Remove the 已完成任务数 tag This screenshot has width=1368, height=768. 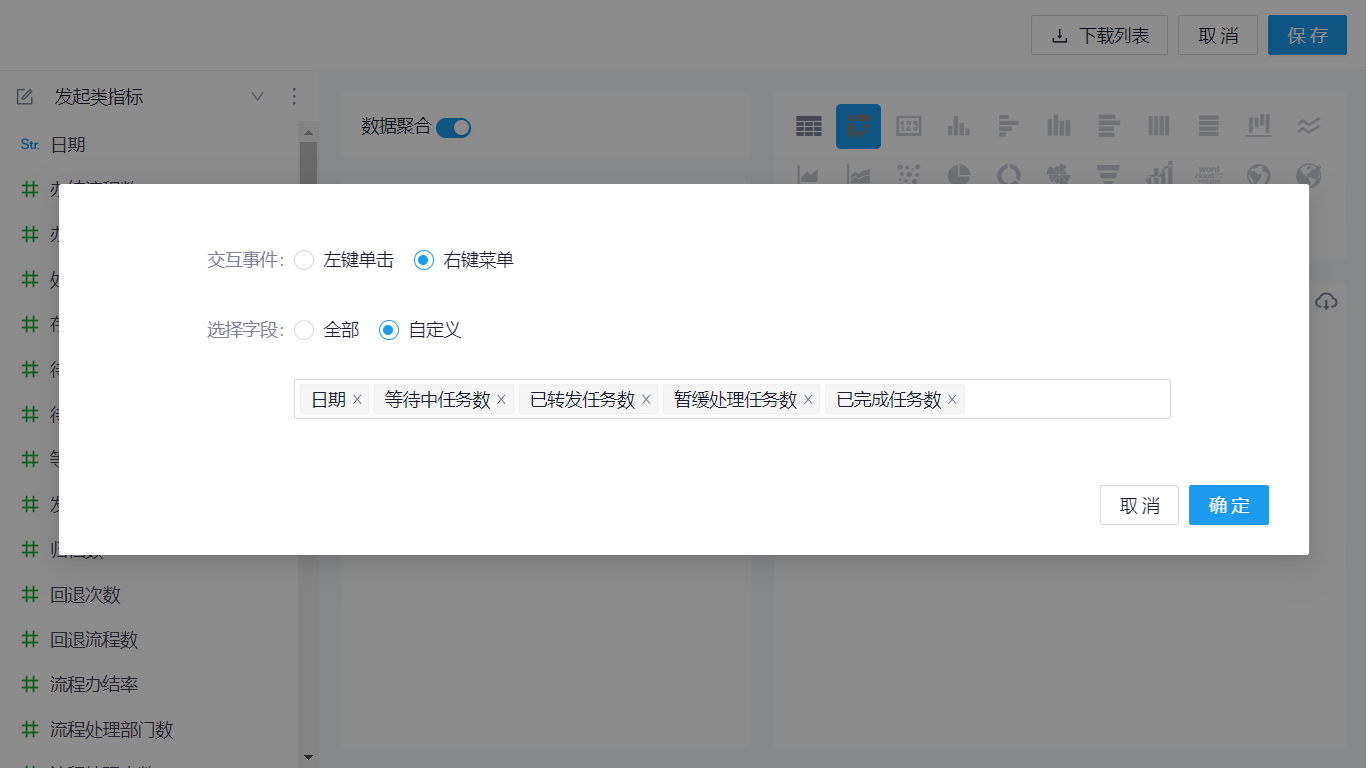tap(952, 400)
